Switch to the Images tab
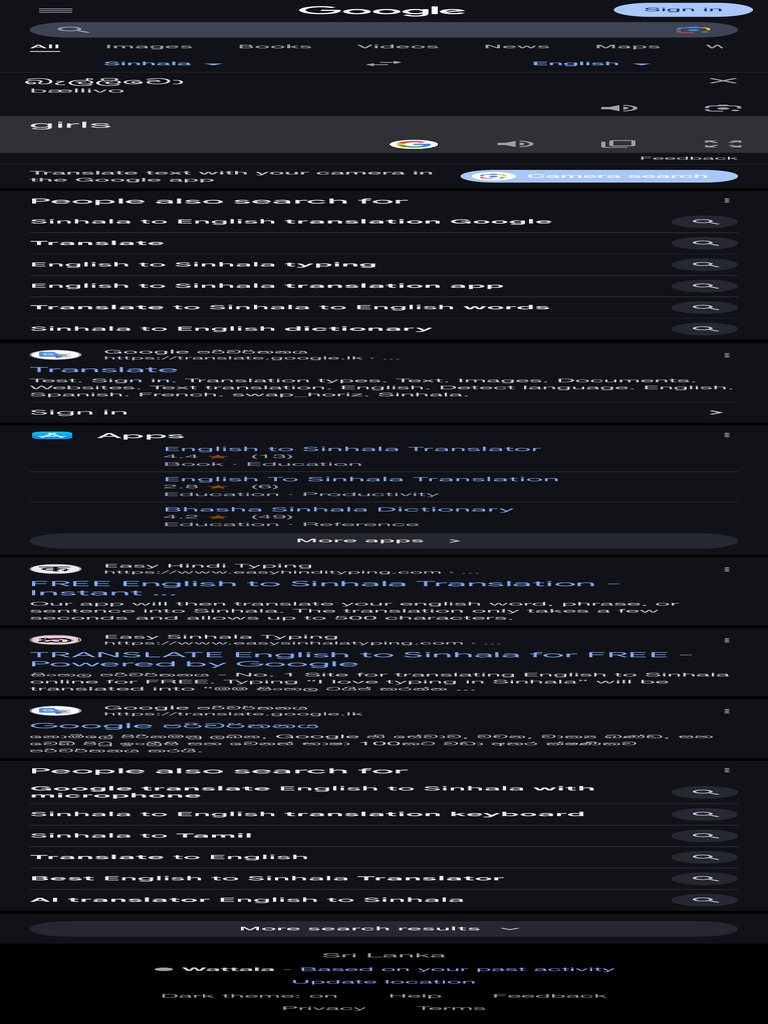The width and height of the screenshot is (768, 1024). point(149,46)
